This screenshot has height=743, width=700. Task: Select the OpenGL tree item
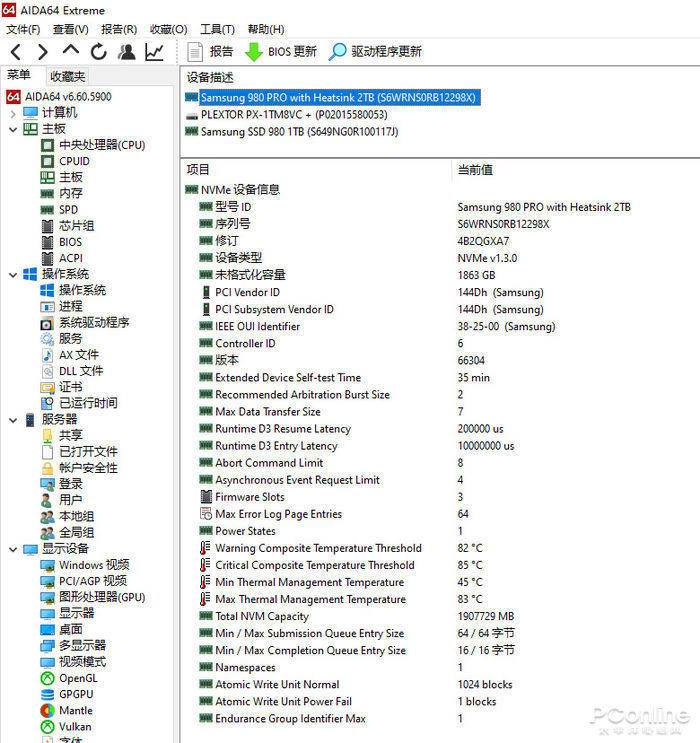pos(70,679)
